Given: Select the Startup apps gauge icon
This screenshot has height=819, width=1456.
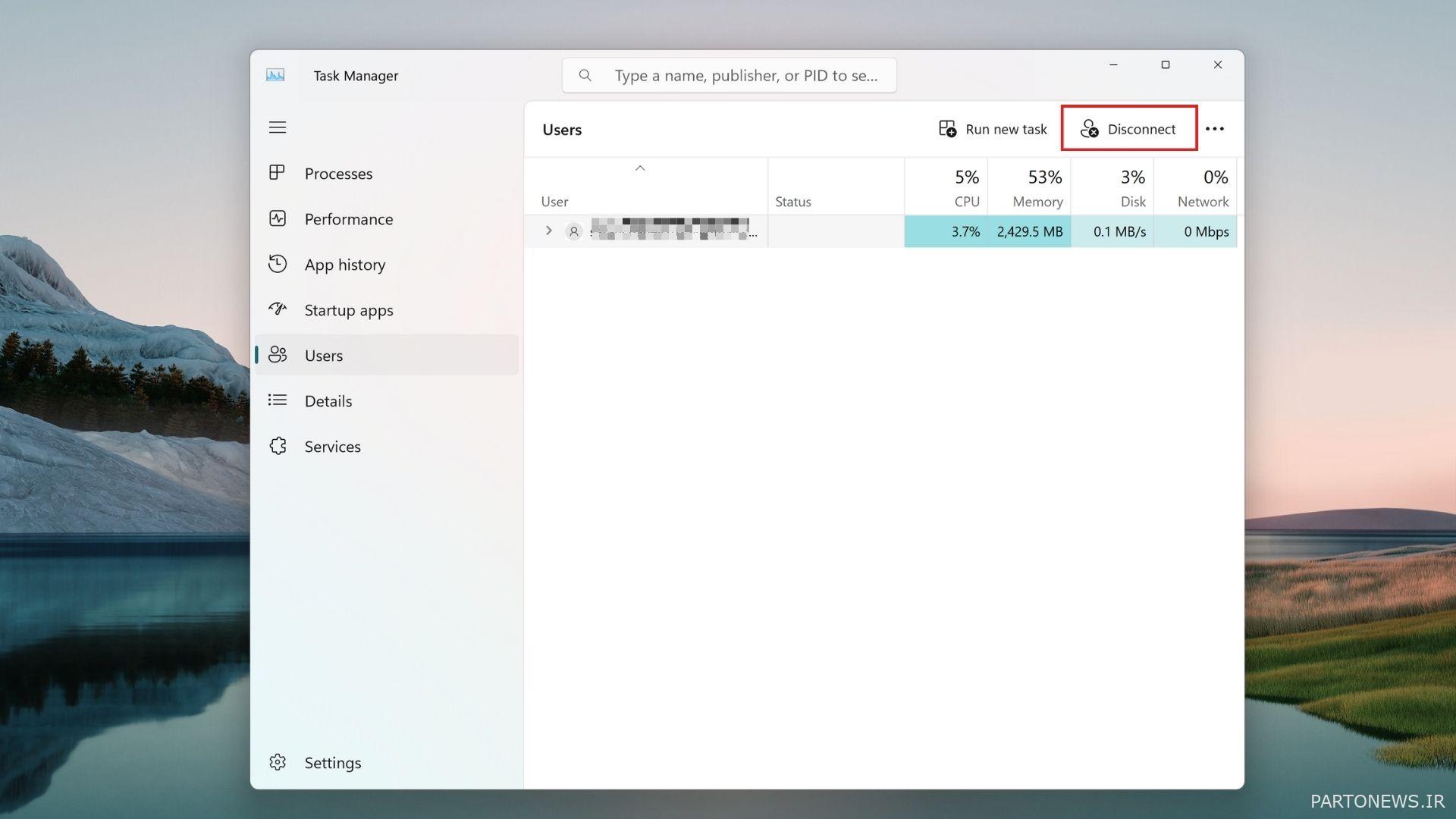Looking at the screenshot, I should [277, 309].
